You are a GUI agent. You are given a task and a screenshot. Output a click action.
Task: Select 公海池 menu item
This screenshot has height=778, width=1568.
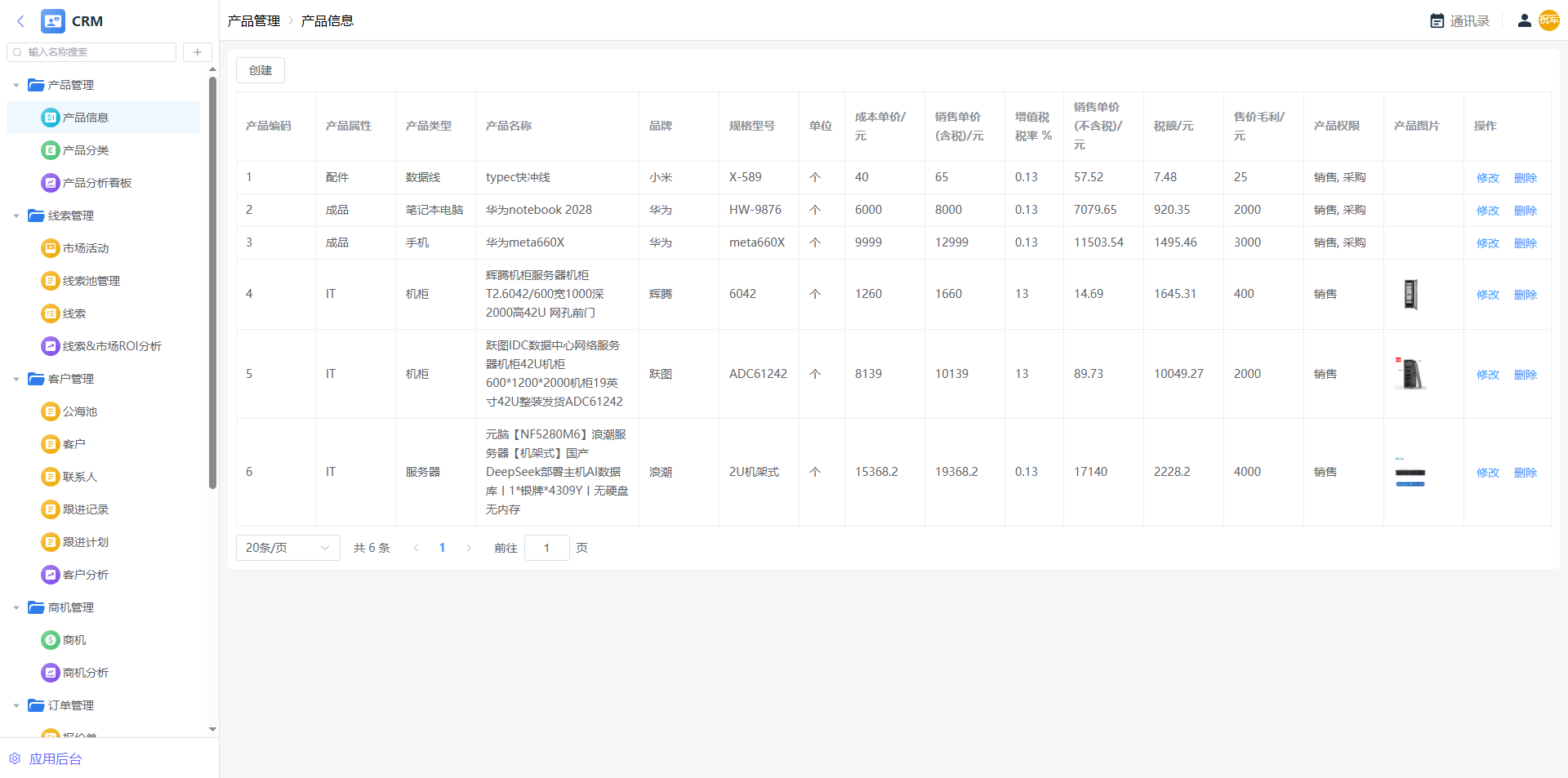79,411
